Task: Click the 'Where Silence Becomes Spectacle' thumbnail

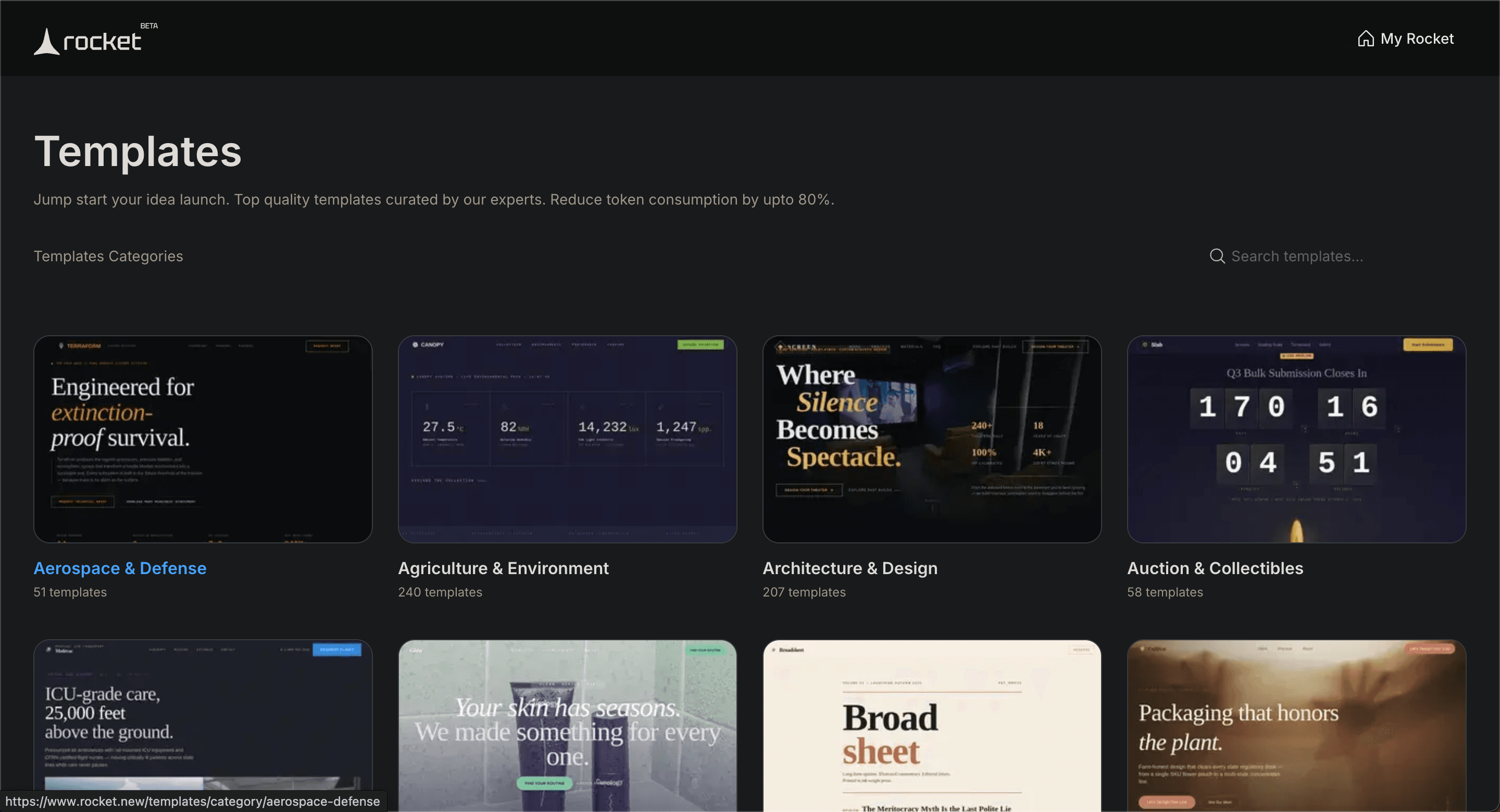Action: coord(932,439)
